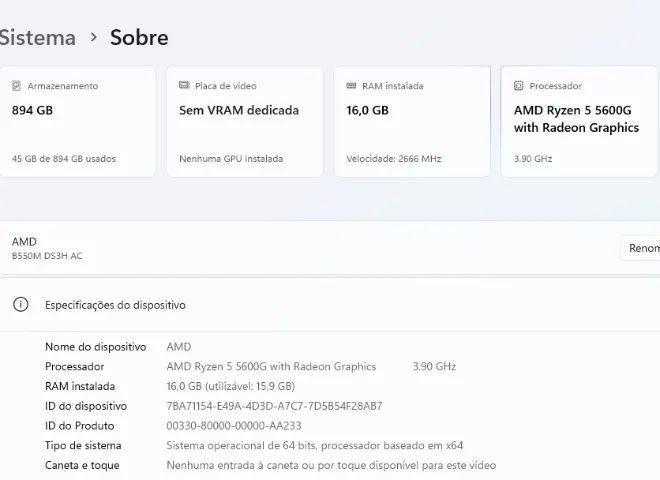The image size is (660, 480).
Task: Click the Nome do dispositivo label
Action: (96, 347)
